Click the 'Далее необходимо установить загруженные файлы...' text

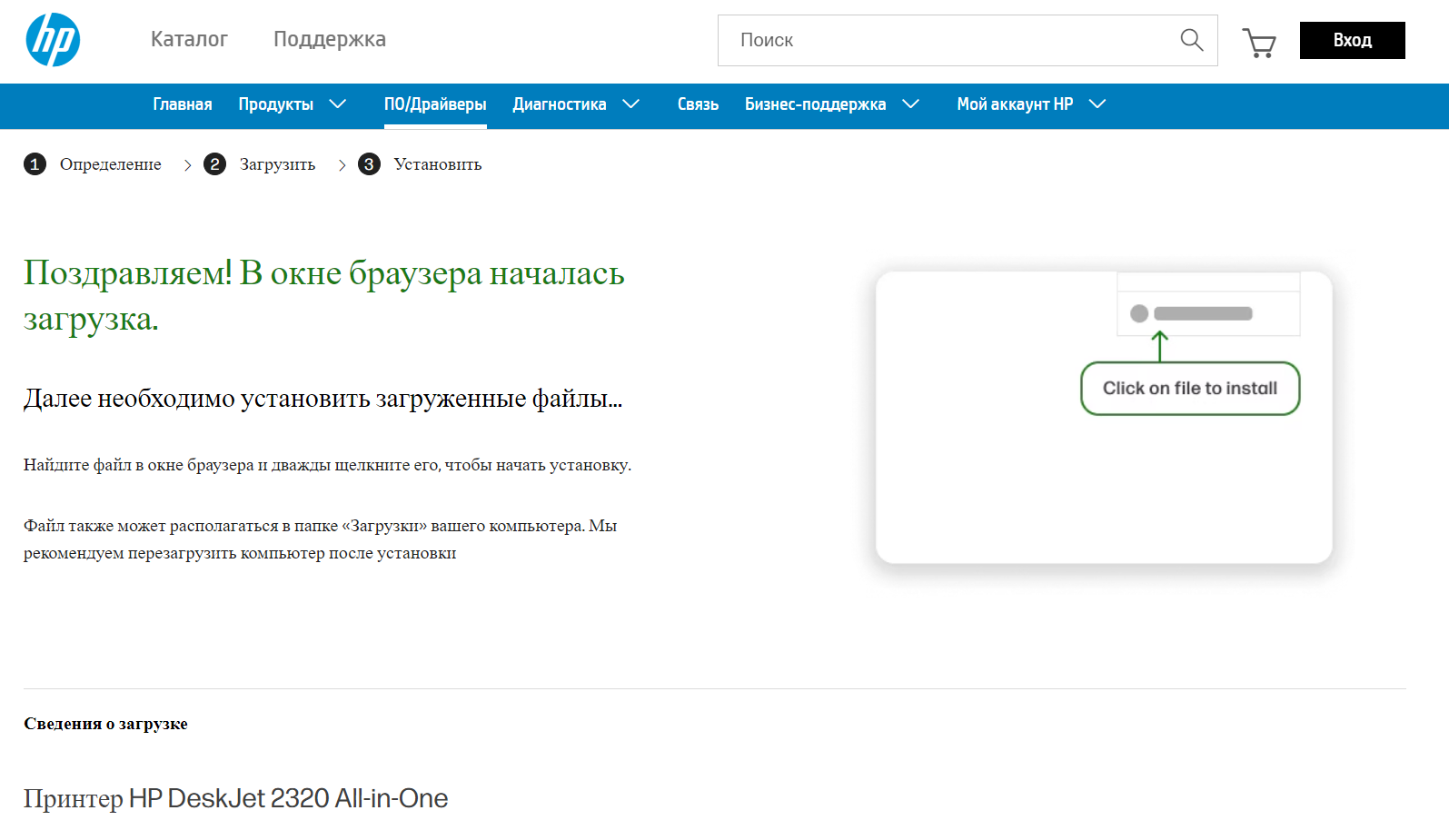pyautogui.click(x=323, y=399)
